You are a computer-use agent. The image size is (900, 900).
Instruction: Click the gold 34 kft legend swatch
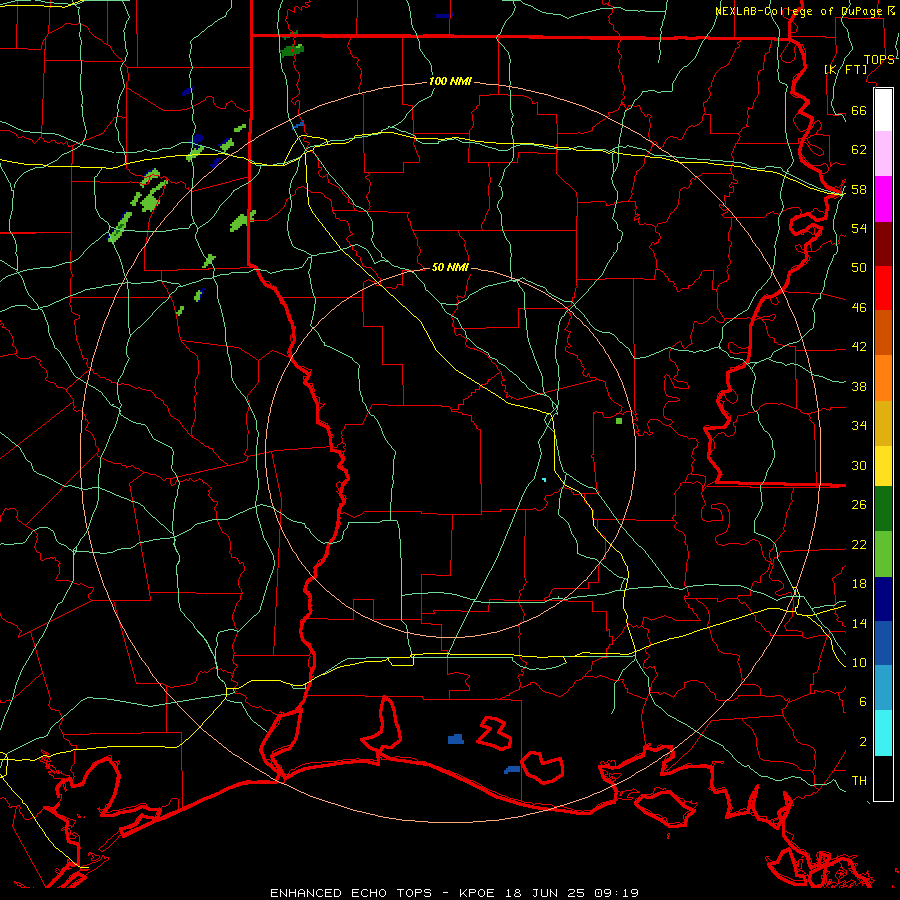883,423
